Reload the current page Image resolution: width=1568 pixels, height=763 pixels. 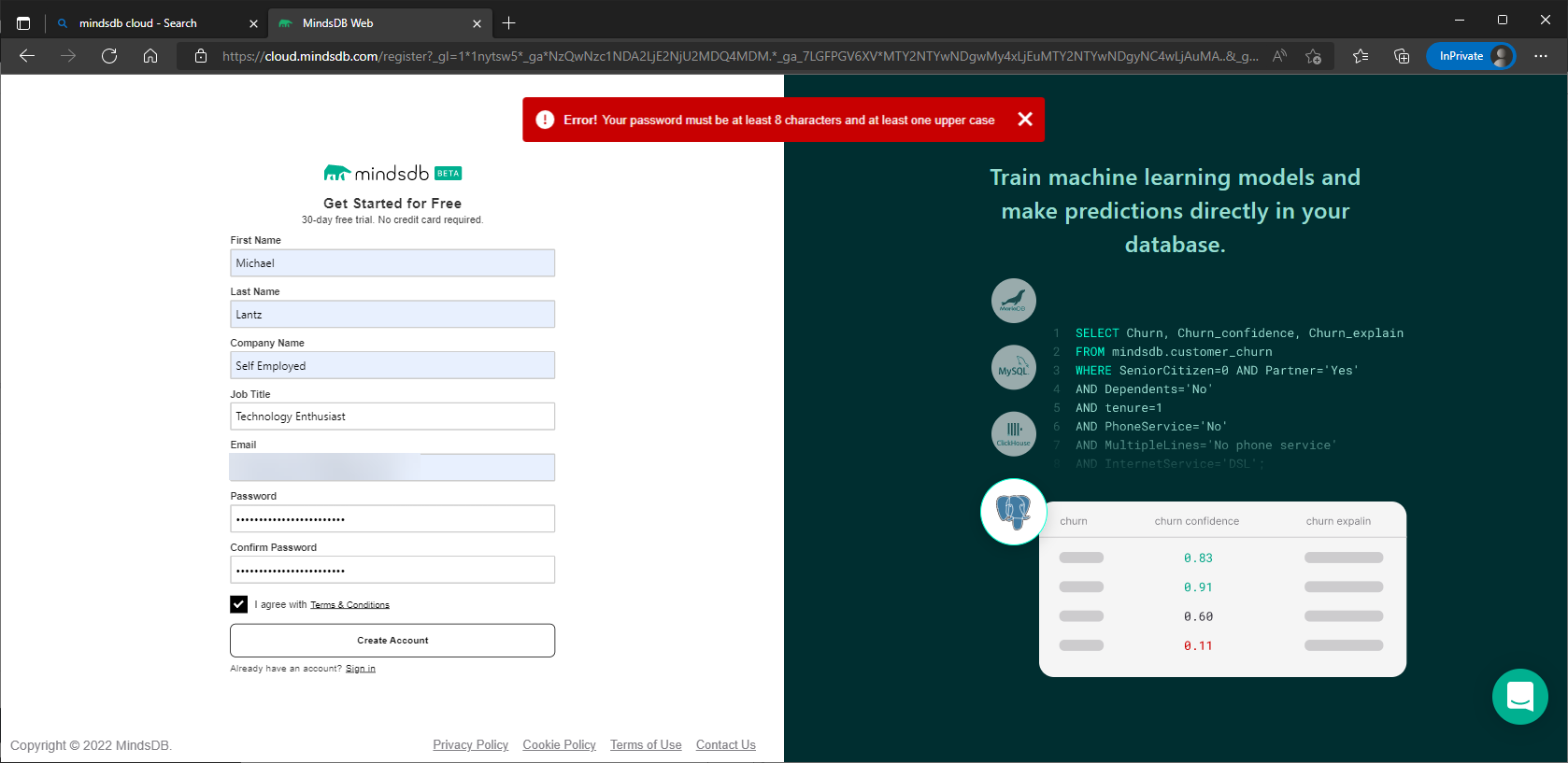109,56
